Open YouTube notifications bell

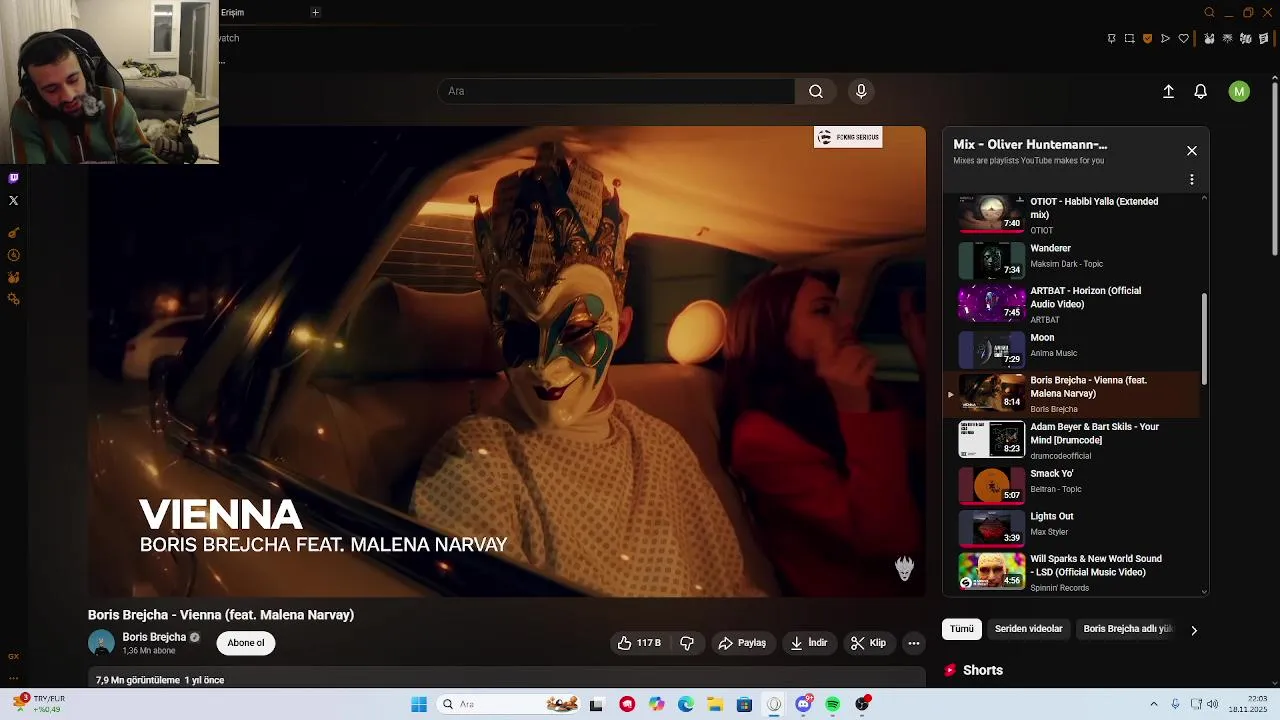1201,91
